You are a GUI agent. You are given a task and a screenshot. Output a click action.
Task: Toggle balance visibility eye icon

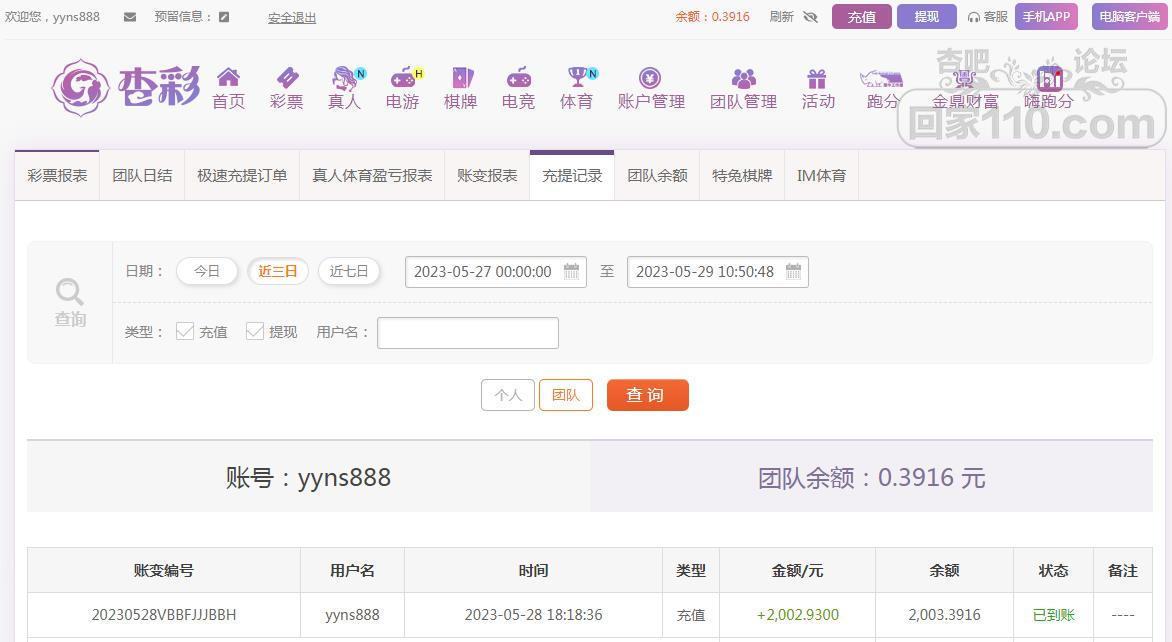(x=810, y=17)
